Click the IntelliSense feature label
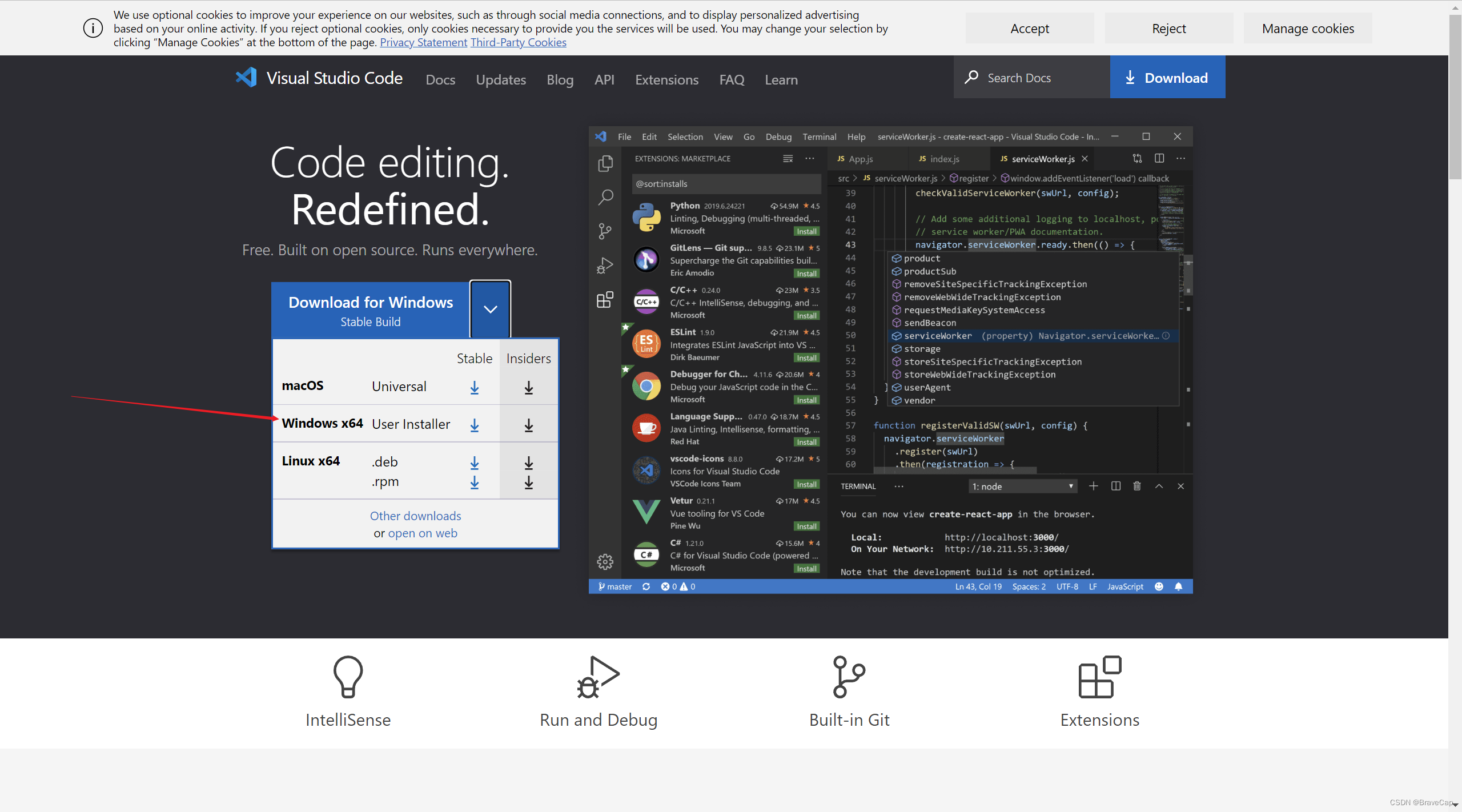Image resolution: width=1462 pixels, height=812 pixels. coord(348,720)
